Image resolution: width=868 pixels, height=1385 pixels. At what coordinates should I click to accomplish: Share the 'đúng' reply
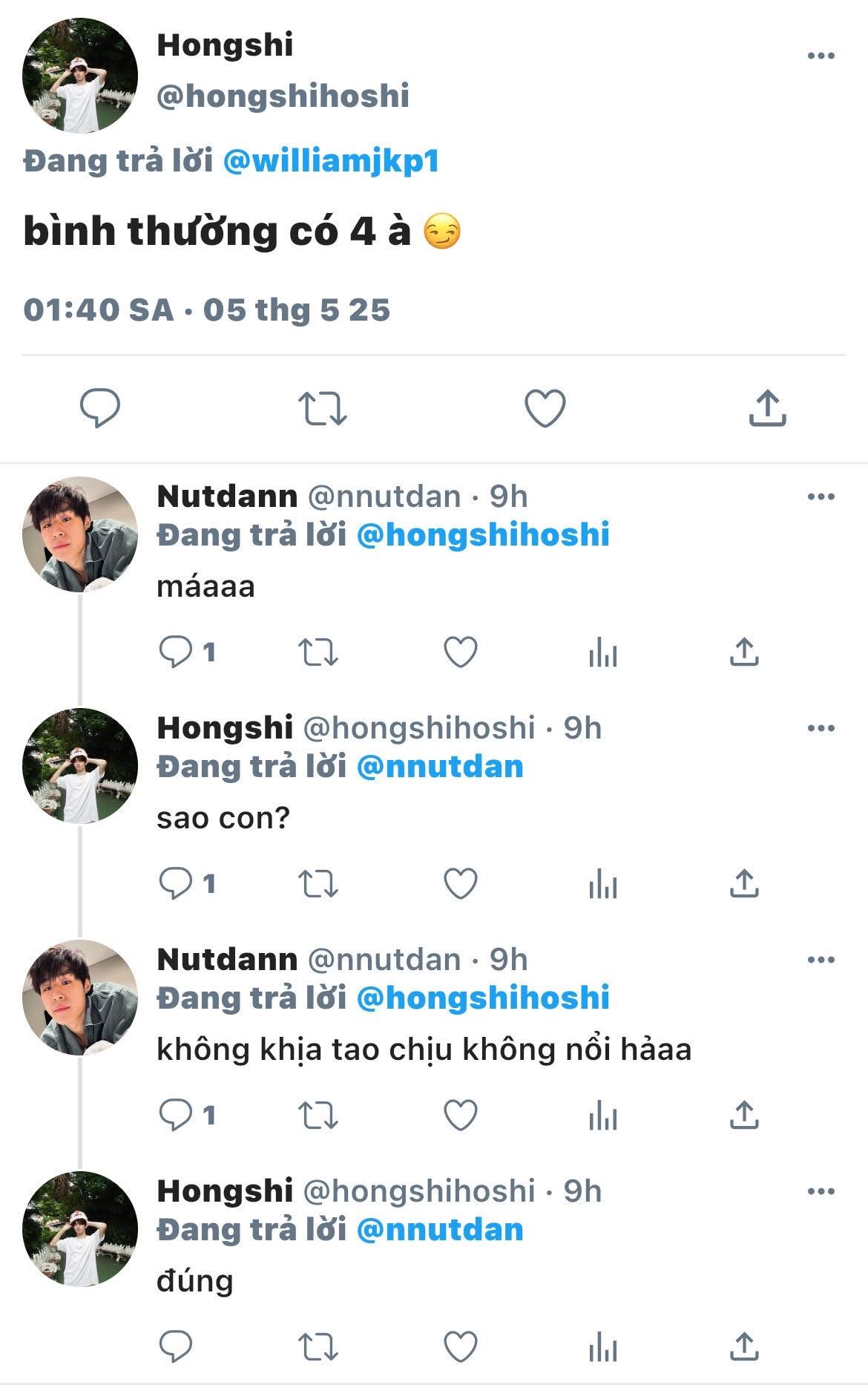coord(744,1346)
